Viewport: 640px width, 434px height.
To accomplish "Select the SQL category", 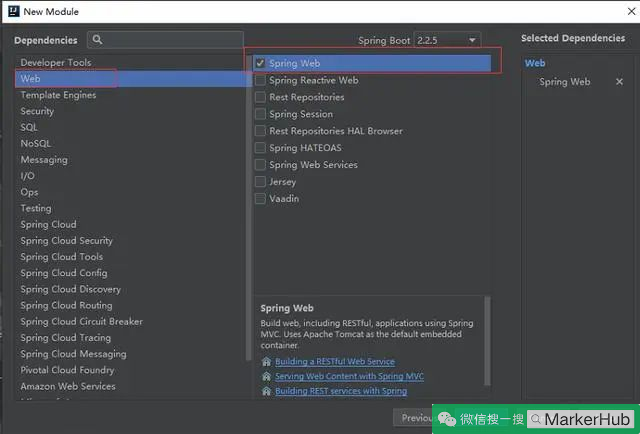I will tap(131, 127).
